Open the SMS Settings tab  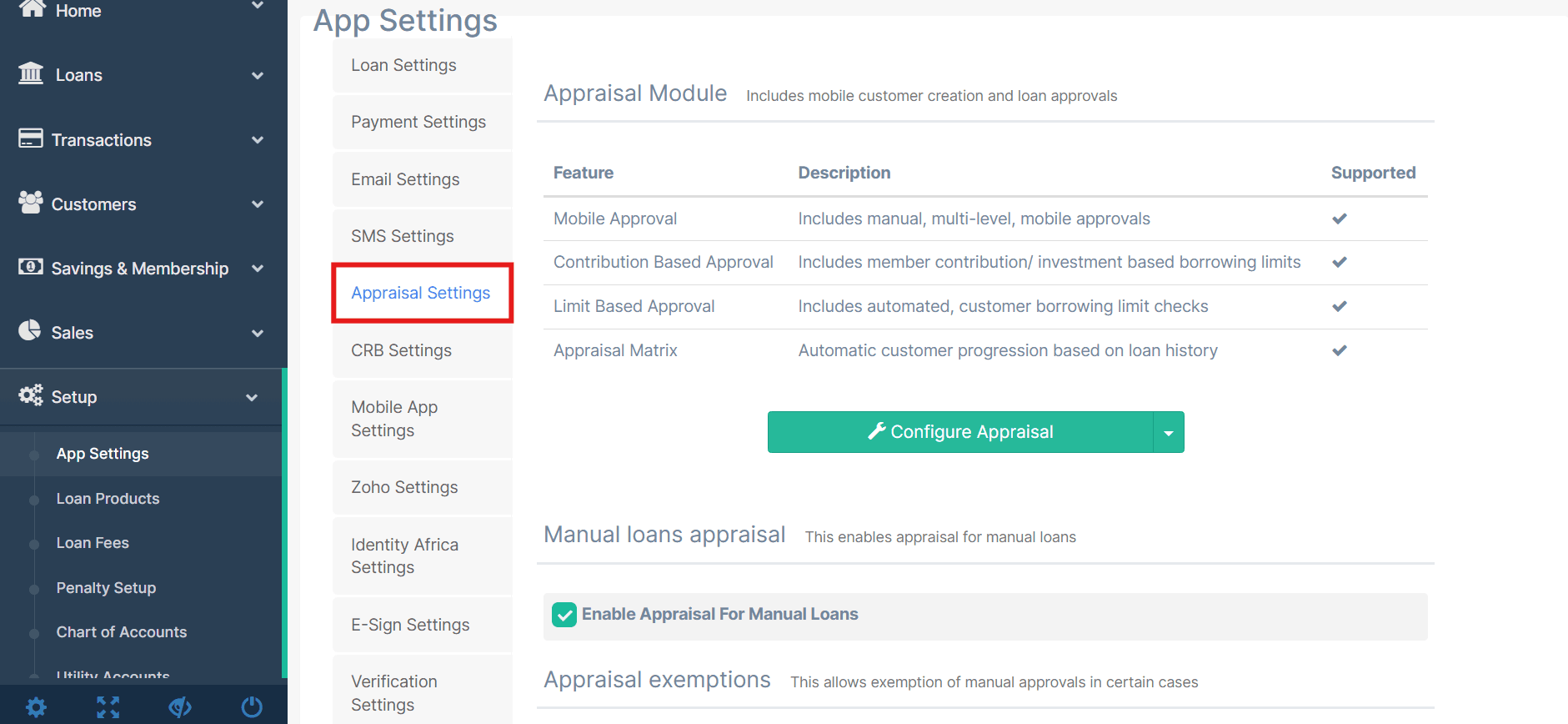(x=423, y=236)
